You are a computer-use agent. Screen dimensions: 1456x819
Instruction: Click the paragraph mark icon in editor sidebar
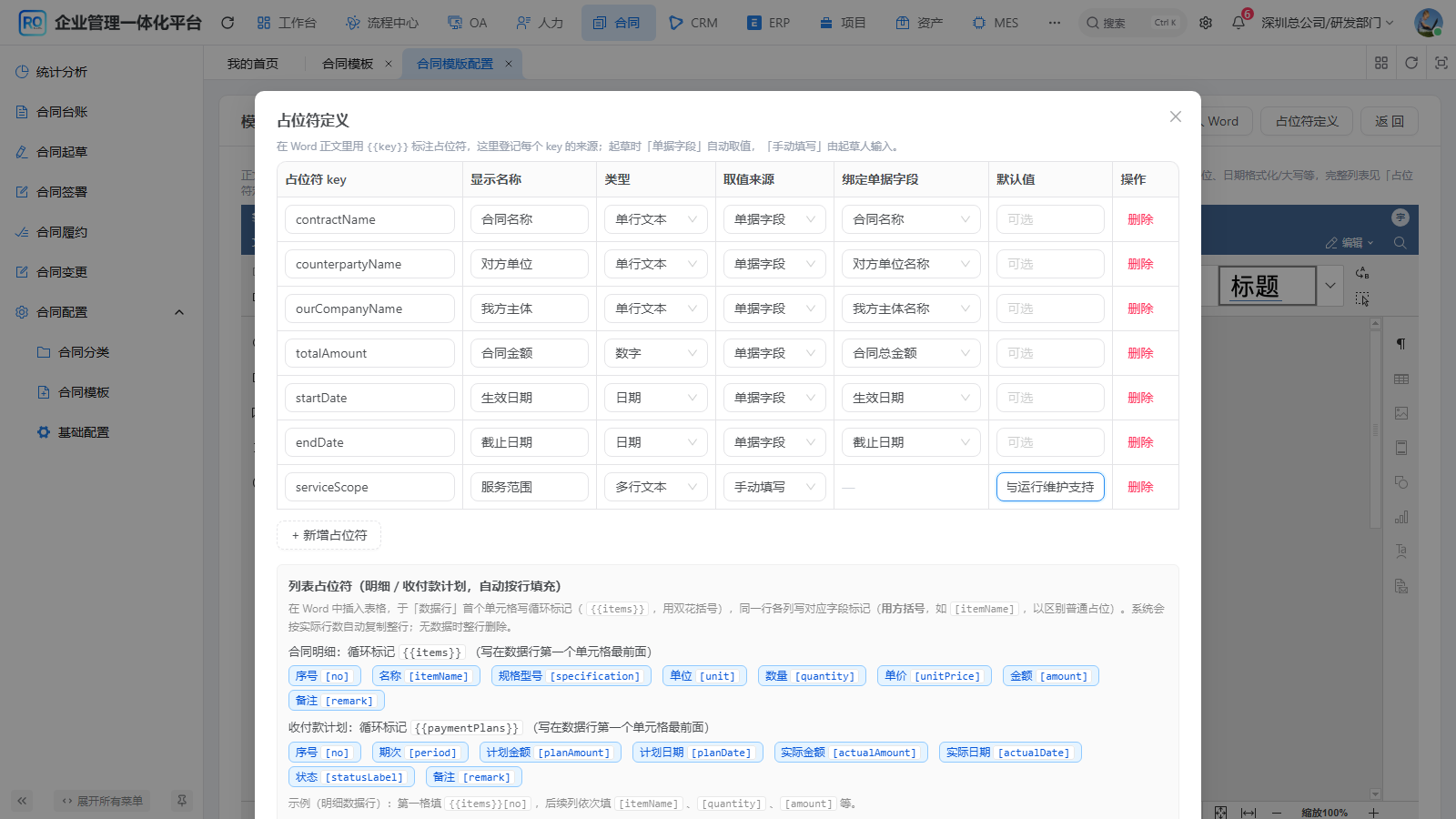(x=1401, y=344)
